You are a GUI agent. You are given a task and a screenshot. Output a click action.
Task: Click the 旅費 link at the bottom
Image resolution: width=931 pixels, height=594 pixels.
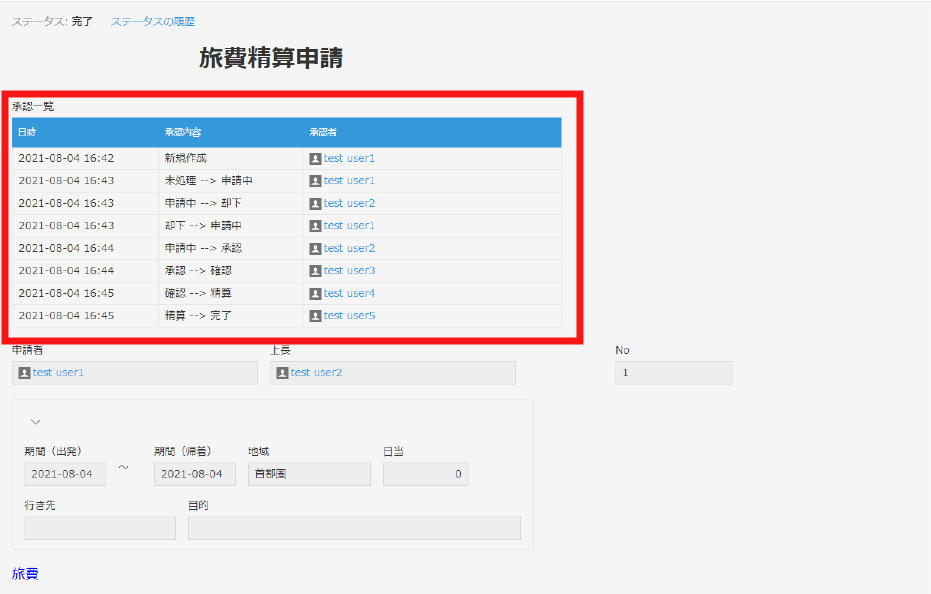[x=25, y=574]
